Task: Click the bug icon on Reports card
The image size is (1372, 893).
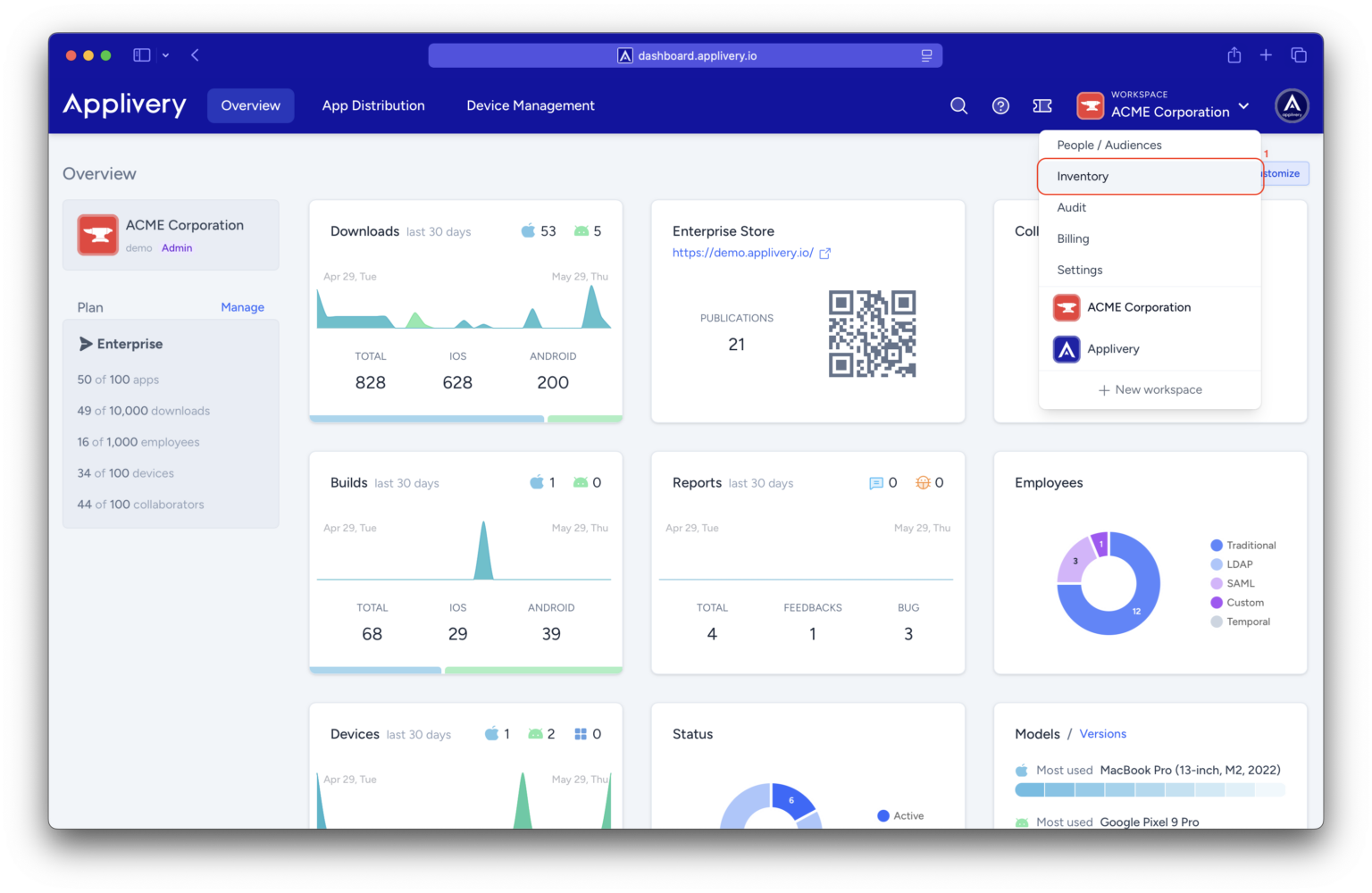Action: pyautogui.click(x=923, y=482)
